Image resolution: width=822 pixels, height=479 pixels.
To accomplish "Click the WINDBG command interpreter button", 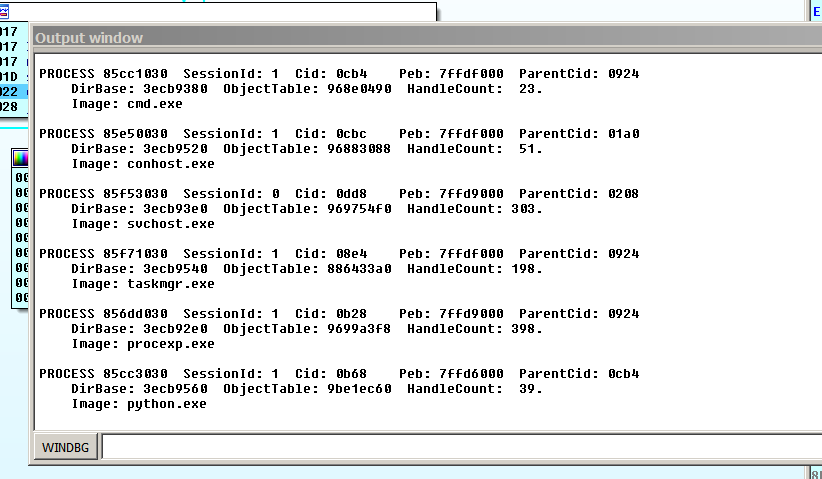I will coord(64,447).
